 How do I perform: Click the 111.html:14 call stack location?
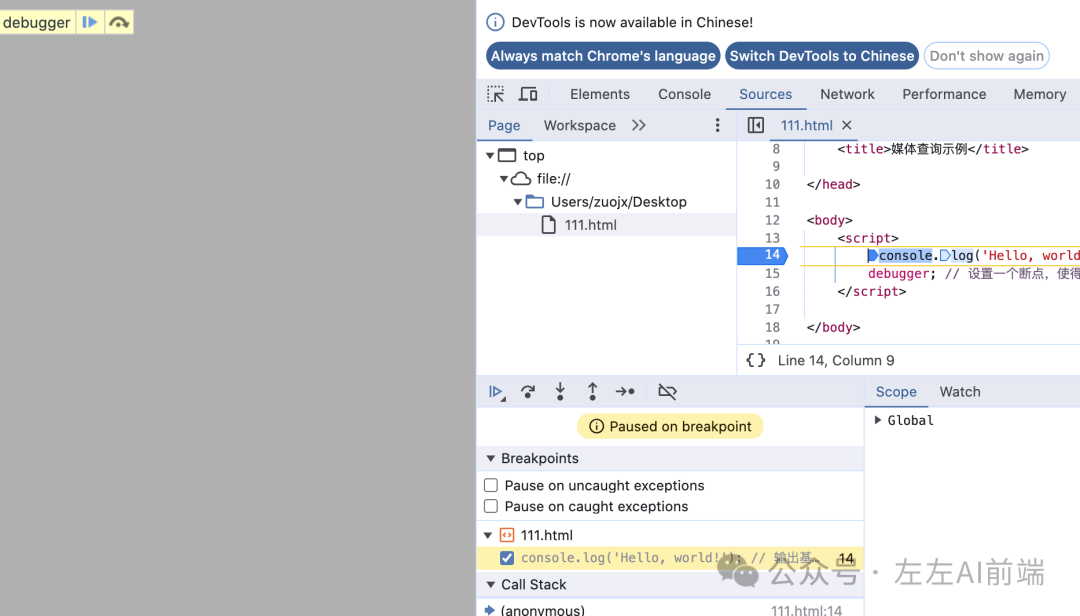[x=806, y=610]
